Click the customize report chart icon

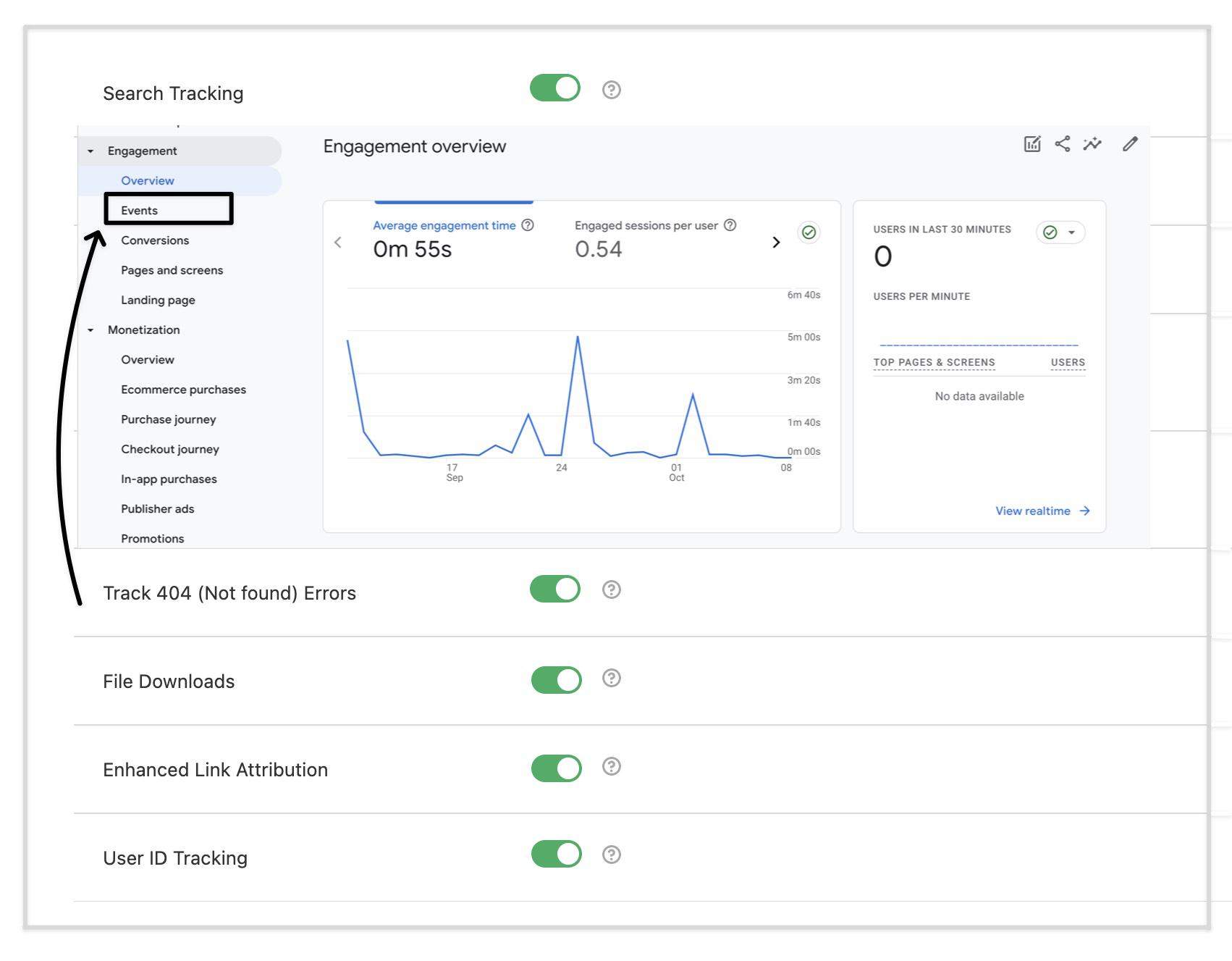click(x=1032, y=144)
